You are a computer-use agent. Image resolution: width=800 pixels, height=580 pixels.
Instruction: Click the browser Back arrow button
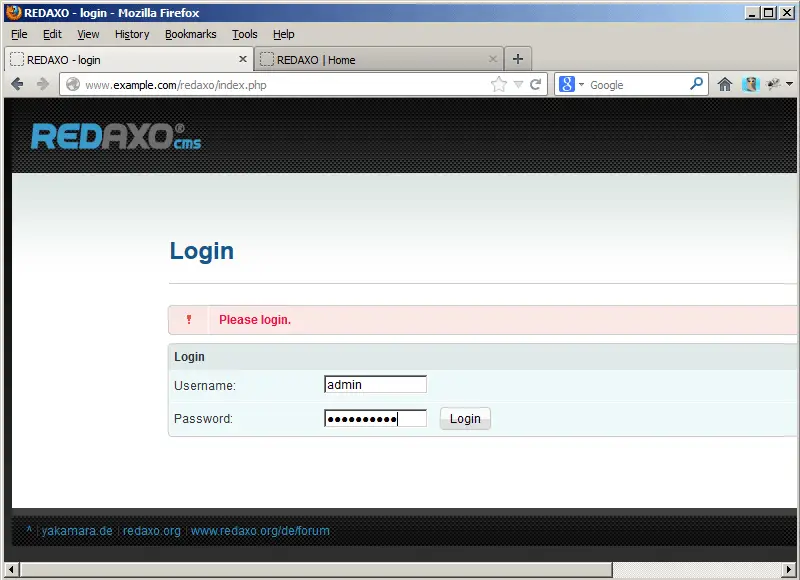pyautogui.click(x=17, y=84)
